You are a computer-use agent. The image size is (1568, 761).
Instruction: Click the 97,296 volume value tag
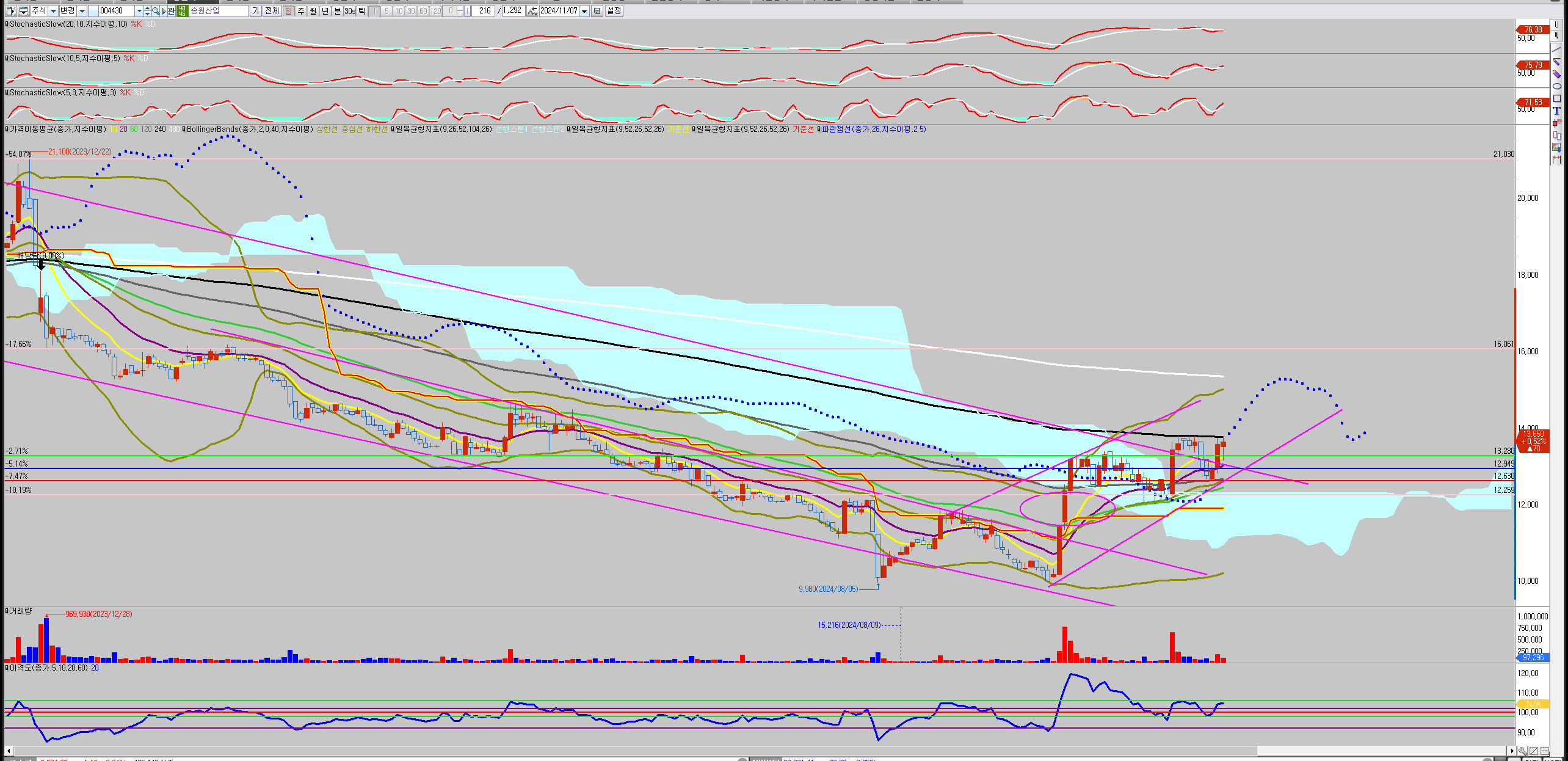1533,657
